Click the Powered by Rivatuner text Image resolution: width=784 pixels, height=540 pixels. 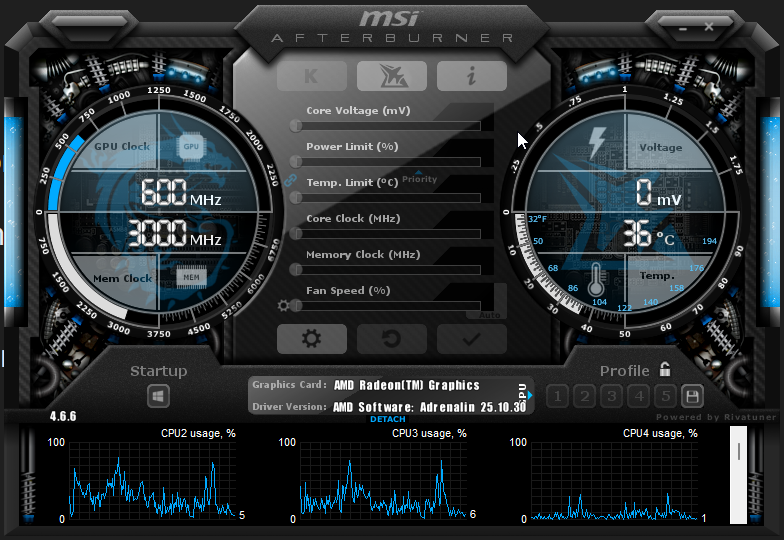tap(716, 417)
